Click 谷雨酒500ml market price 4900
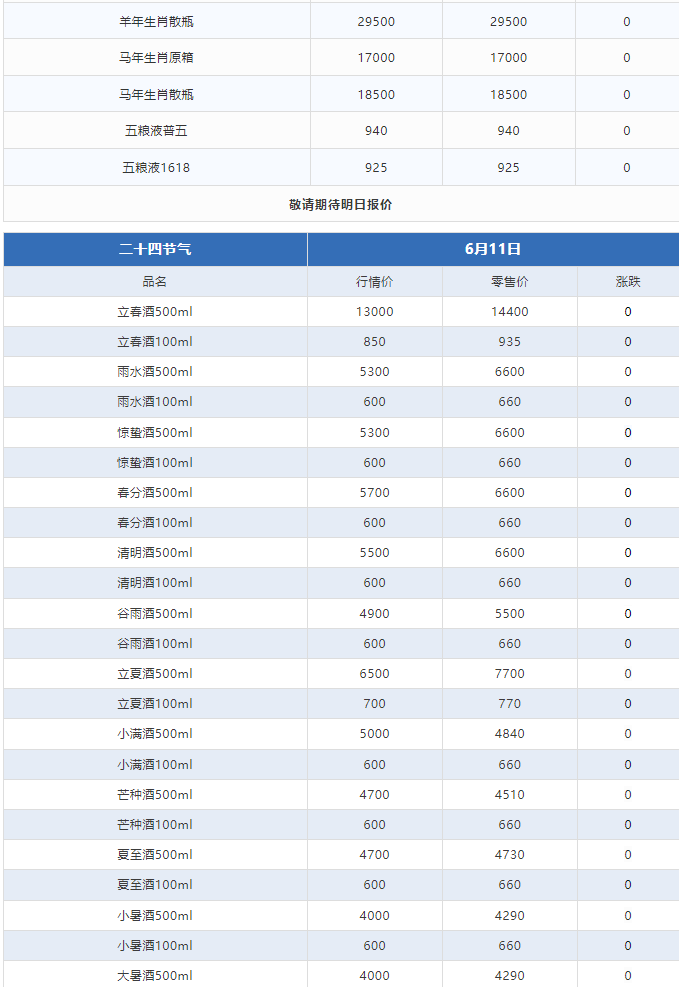The width and height of the screenshot is (679, 987). click(374, 613)
